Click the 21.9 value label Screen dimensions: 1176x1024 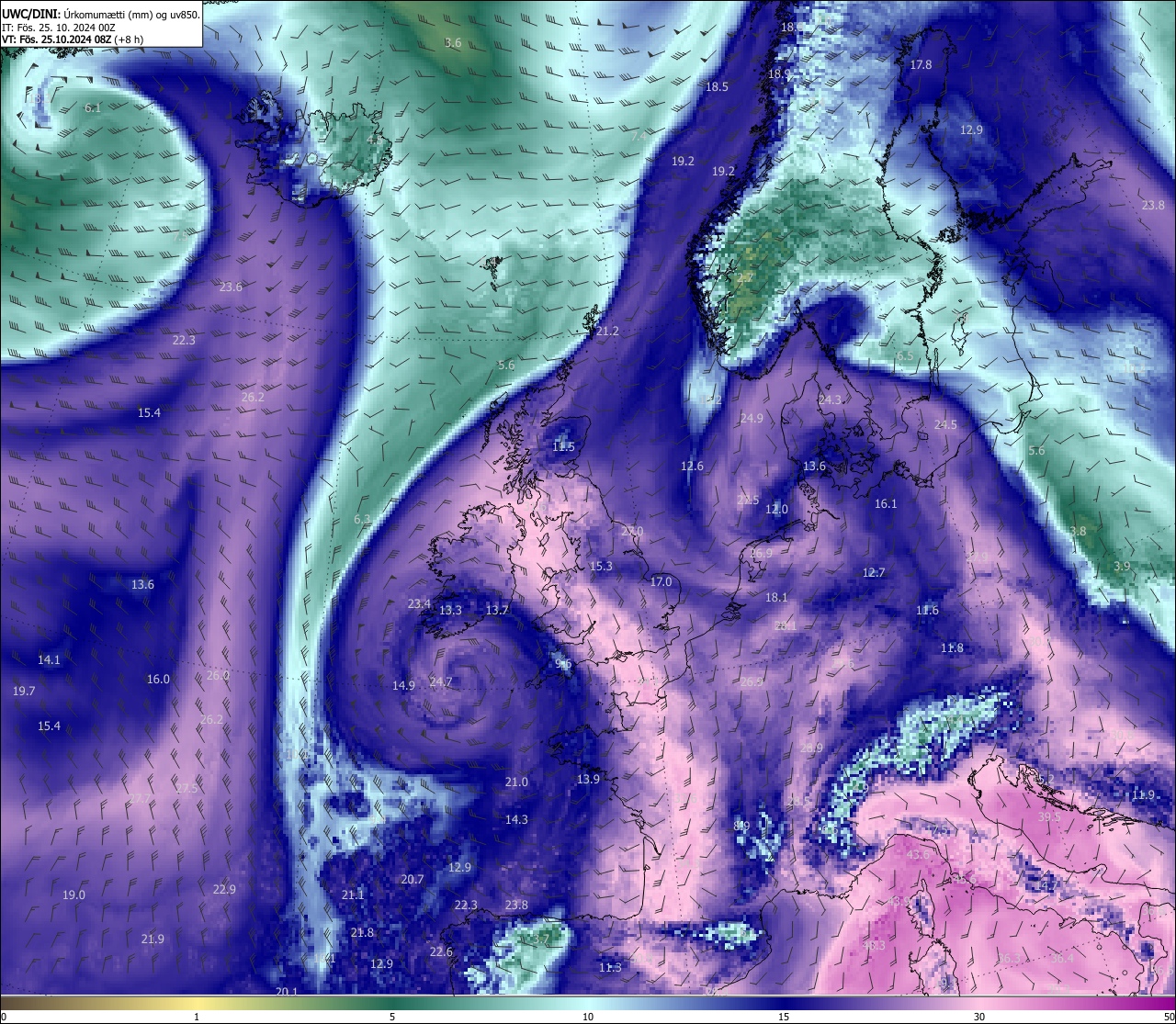click(x=153, y=940)
